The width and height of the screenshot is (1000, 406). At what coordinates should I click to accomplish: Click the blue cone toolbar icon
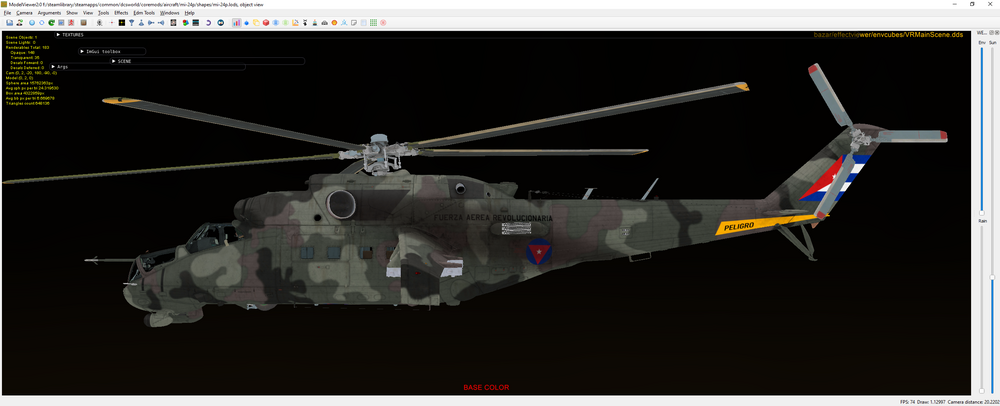141,22
